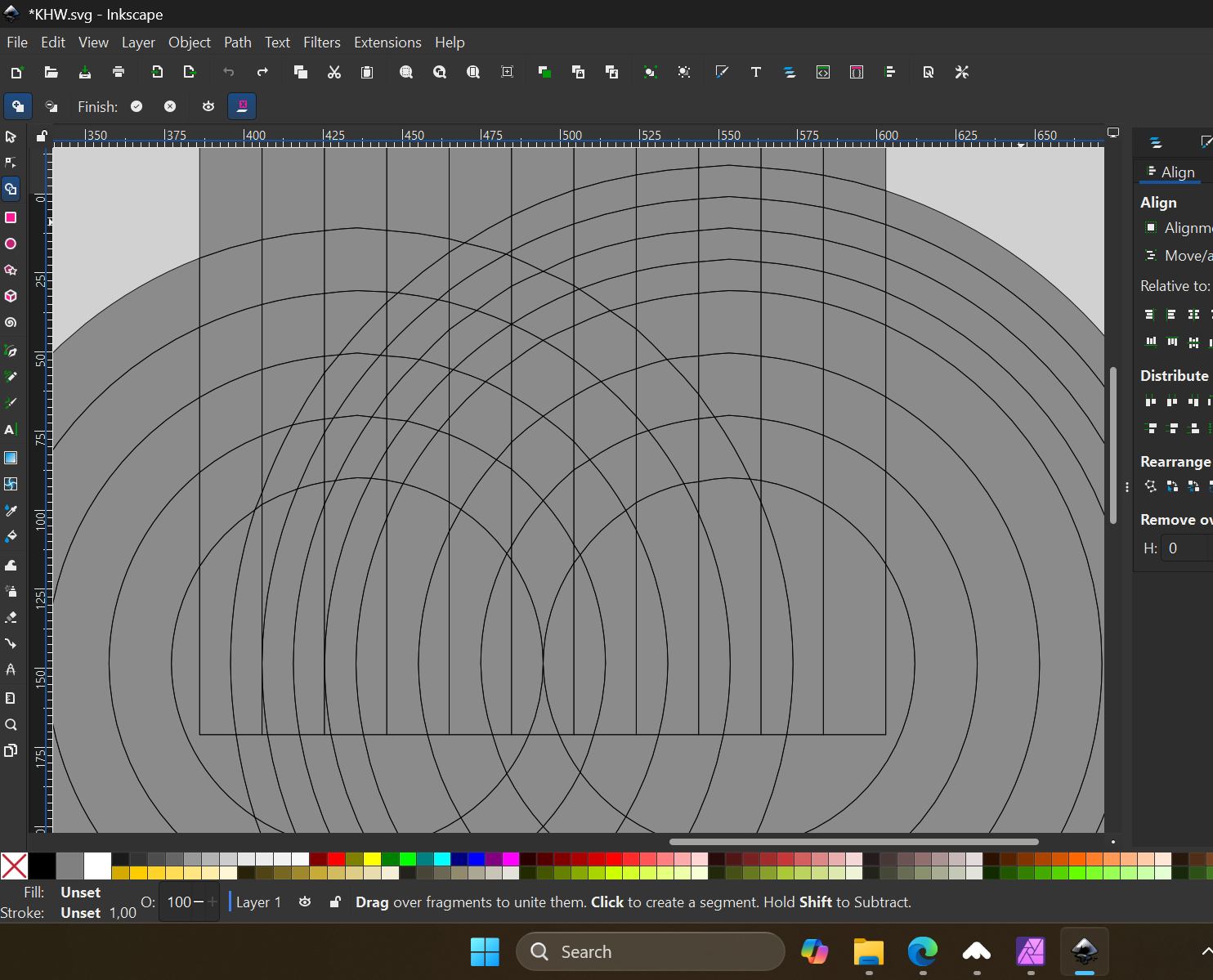Toggle Layer 1 visibility eye
Screen dimensions: 1213x980
pos(305,902)
